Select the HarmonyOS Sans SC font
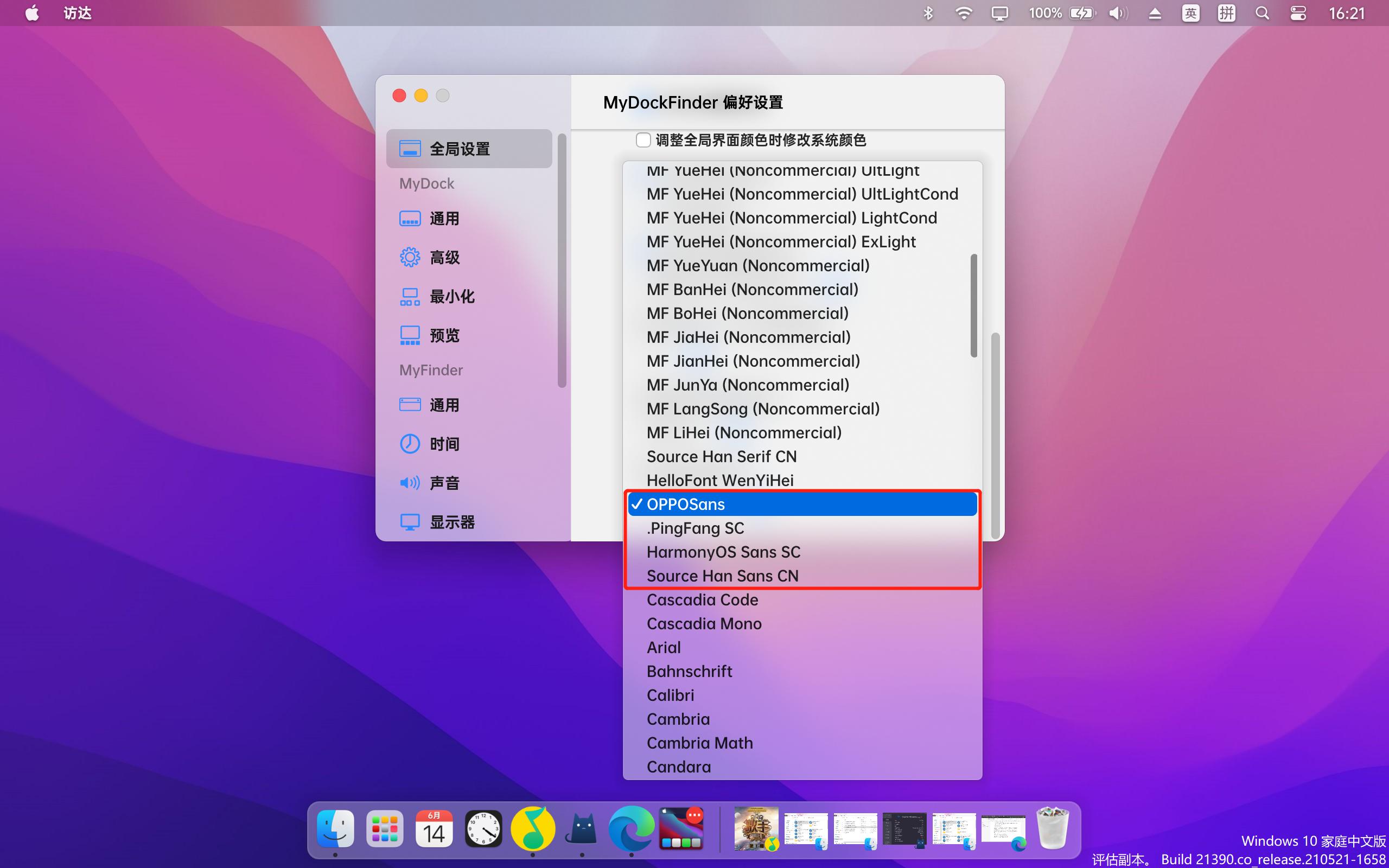Image resolution: width=1389 pixels, height=868 pixels. pyautogui.click(x=724, y=552)
